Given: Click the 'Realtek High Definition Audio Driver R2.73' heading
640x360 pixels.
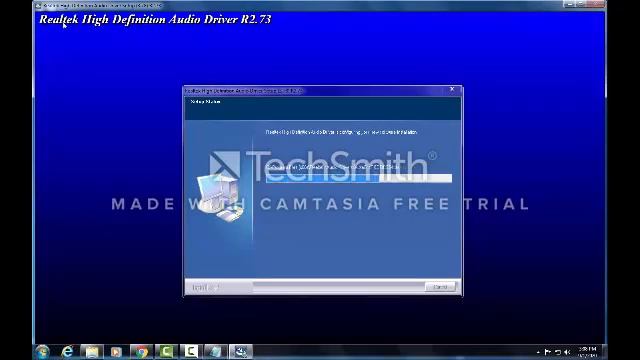Looking at the screenshot, I should pyautogui.click(x=155, y=19).
